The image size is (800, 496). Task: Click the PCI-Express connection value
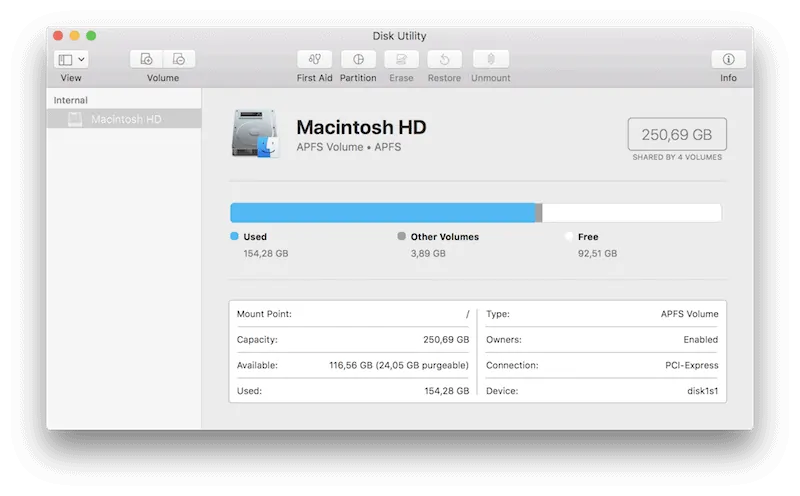691,365
